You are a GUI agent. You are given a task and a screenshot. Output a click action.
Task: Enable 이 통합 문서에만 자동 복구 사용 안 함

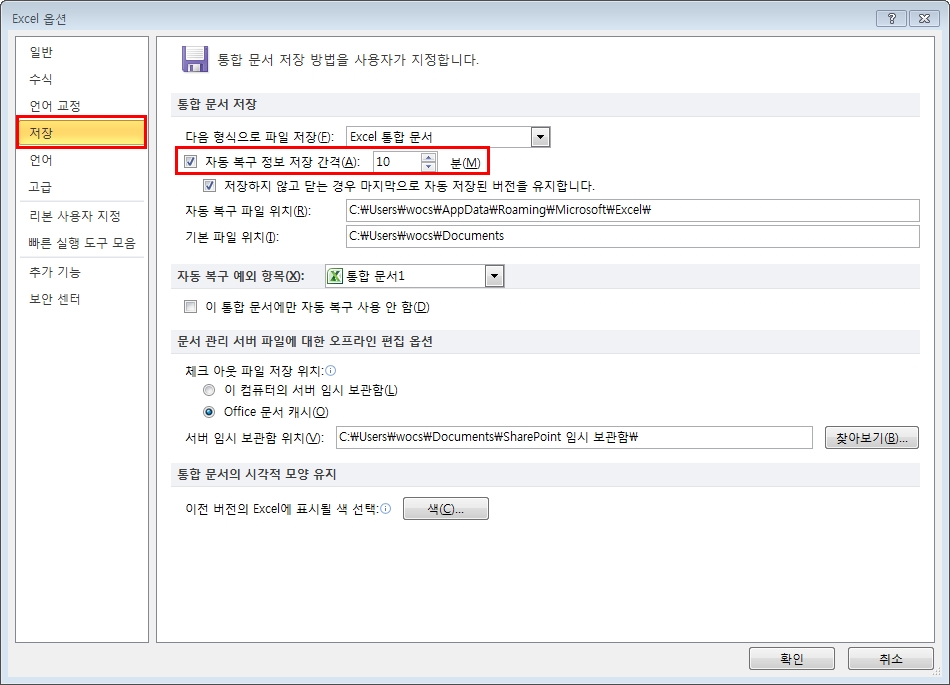tap(191, 306)
